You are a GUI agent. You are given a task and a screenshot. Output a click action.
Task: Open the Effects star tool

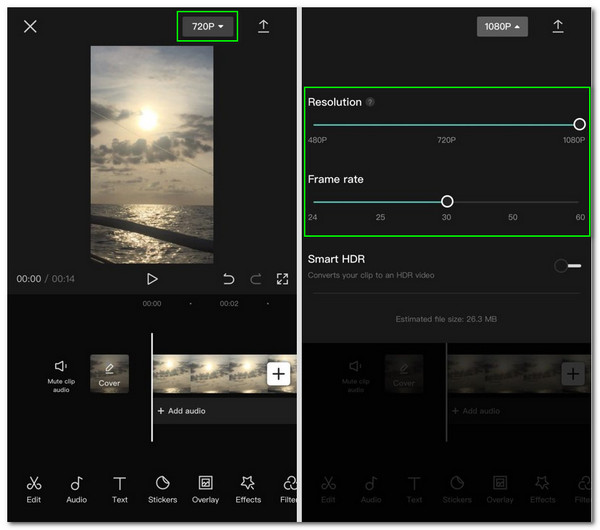248,488
